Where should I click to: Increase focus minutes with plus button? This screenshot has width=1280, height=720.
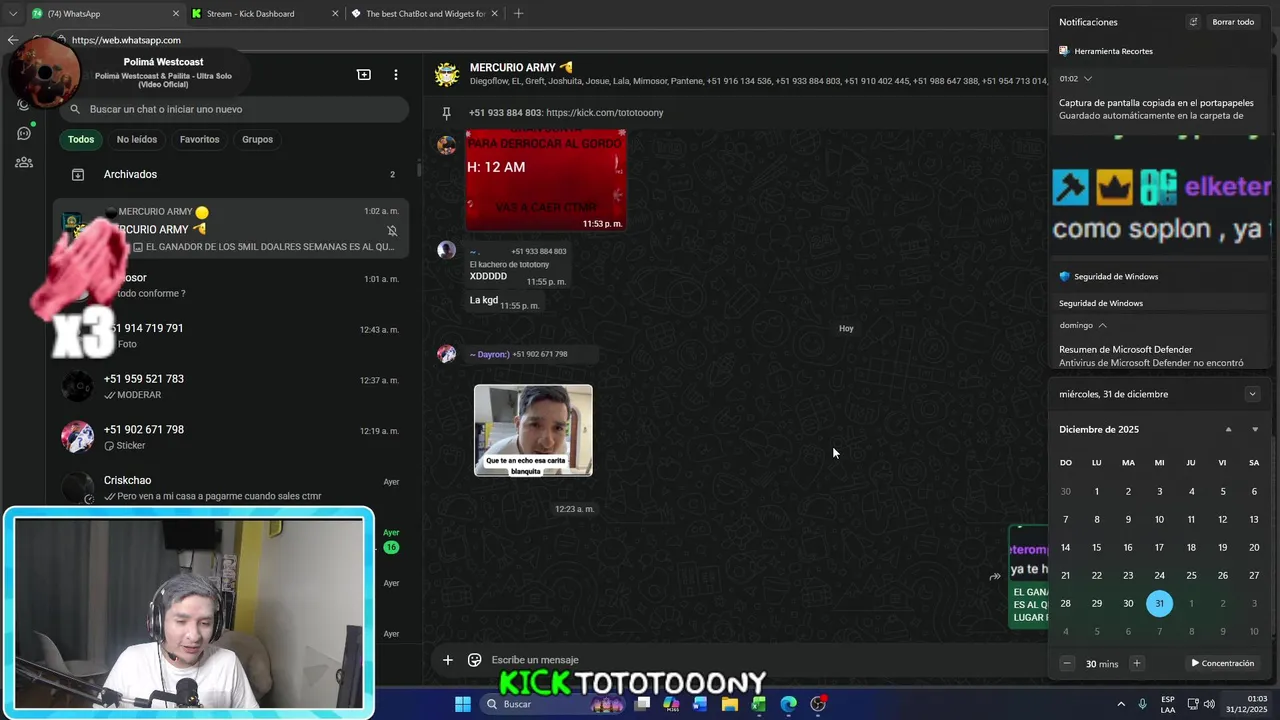1136,663
